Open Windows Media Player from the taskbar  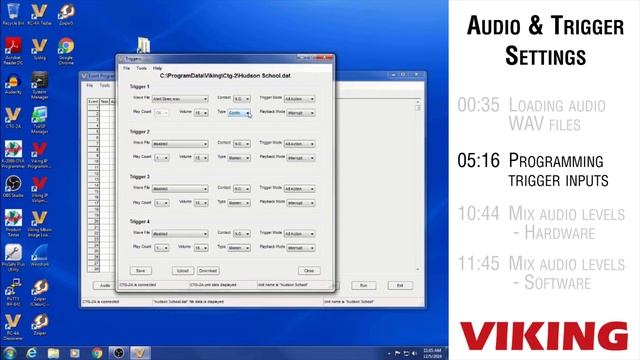(75, 353)
